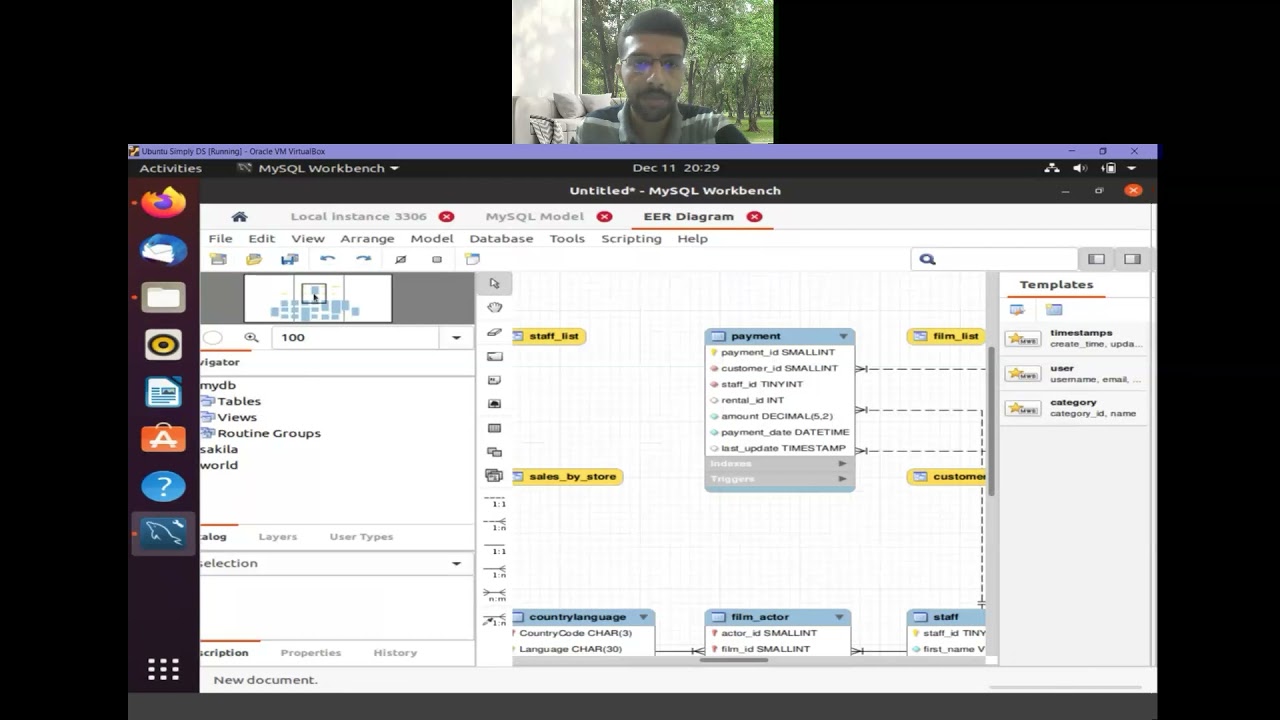Select the Place New Table tool
Screen dimensions: 1280x720
click(494, 428)
